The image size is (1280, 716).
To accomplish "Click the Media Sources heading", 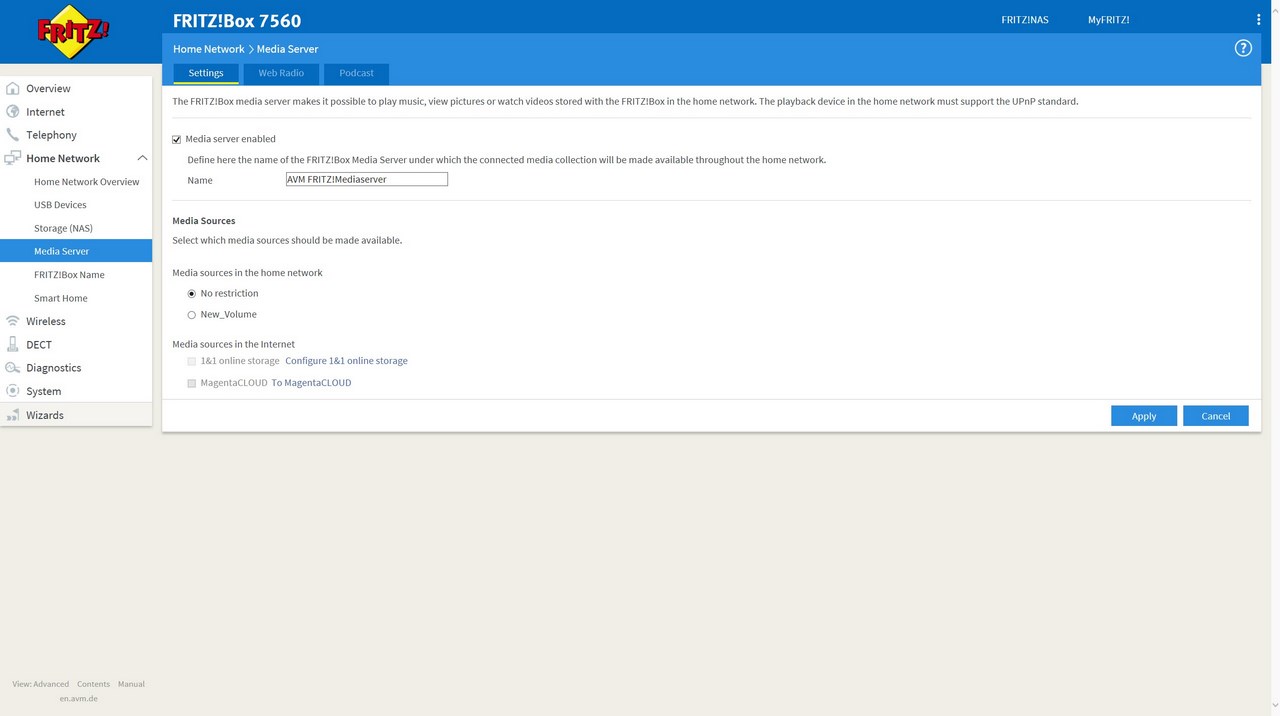I will [x=204, y=221].
